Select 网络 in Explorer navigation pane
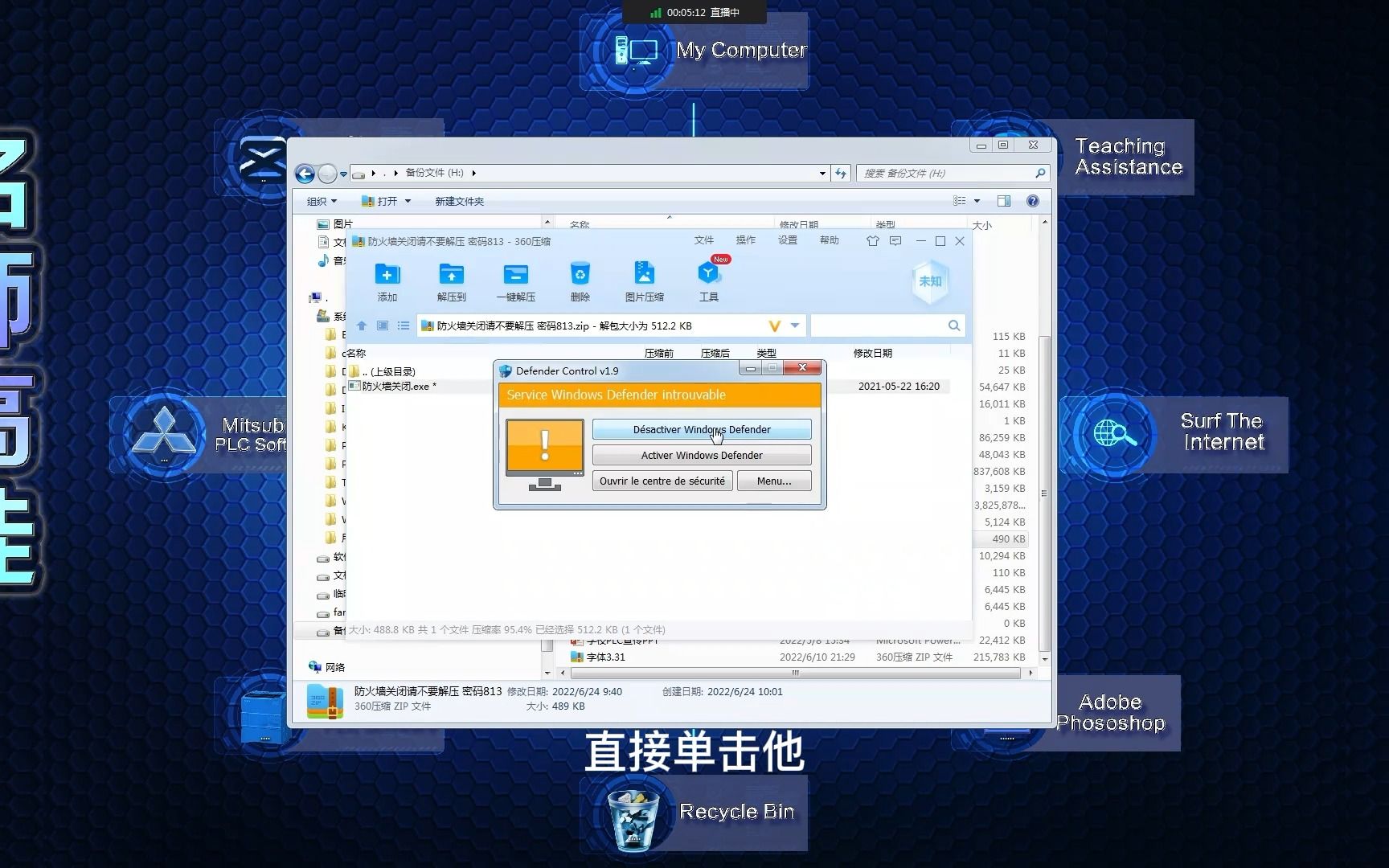The height and width of the screenshot is (868, 1389). [x=327, y=667]
